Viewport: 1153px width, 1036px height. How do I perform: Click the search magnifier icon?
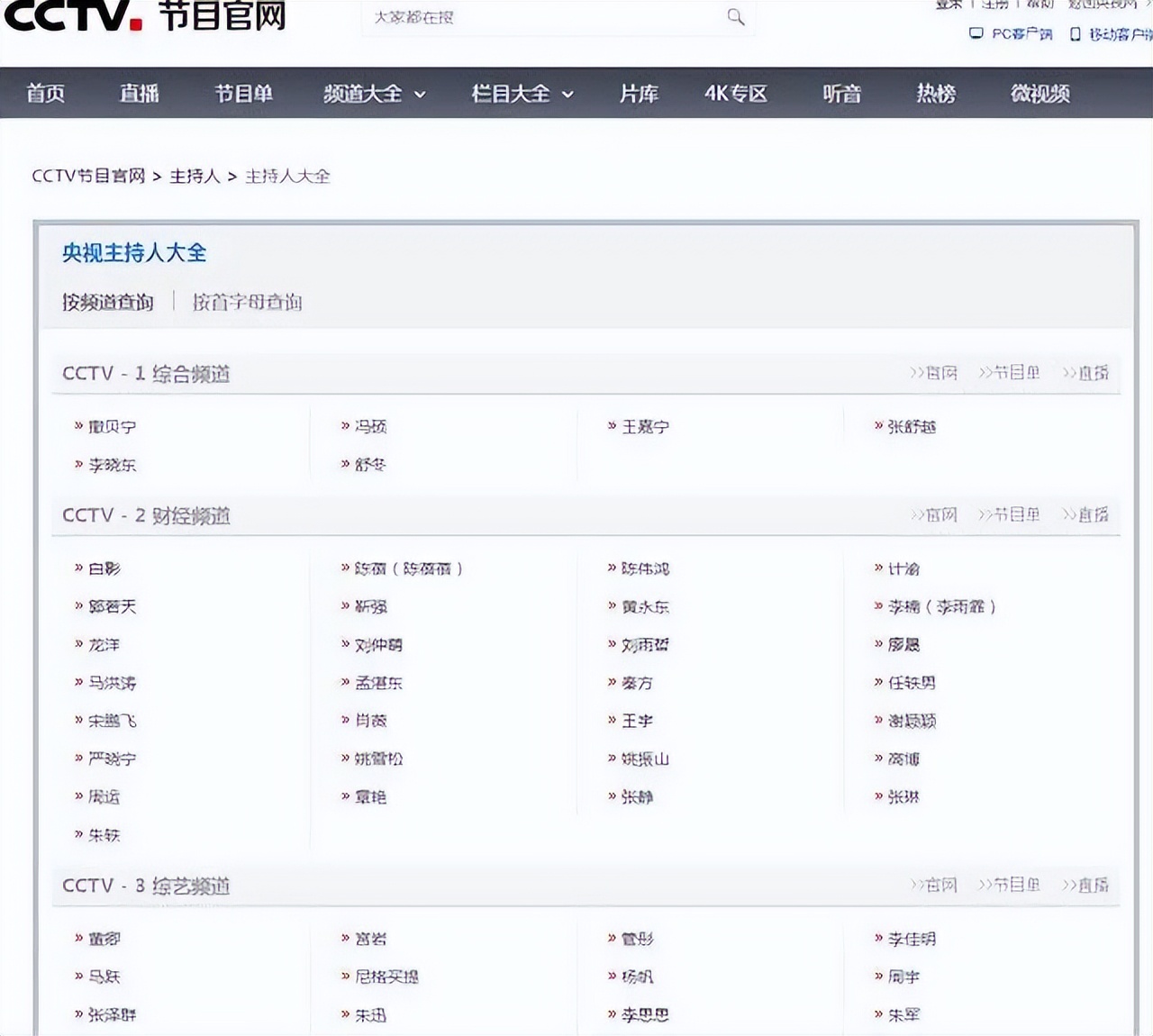pyautogui.click(x=736, y=17)
